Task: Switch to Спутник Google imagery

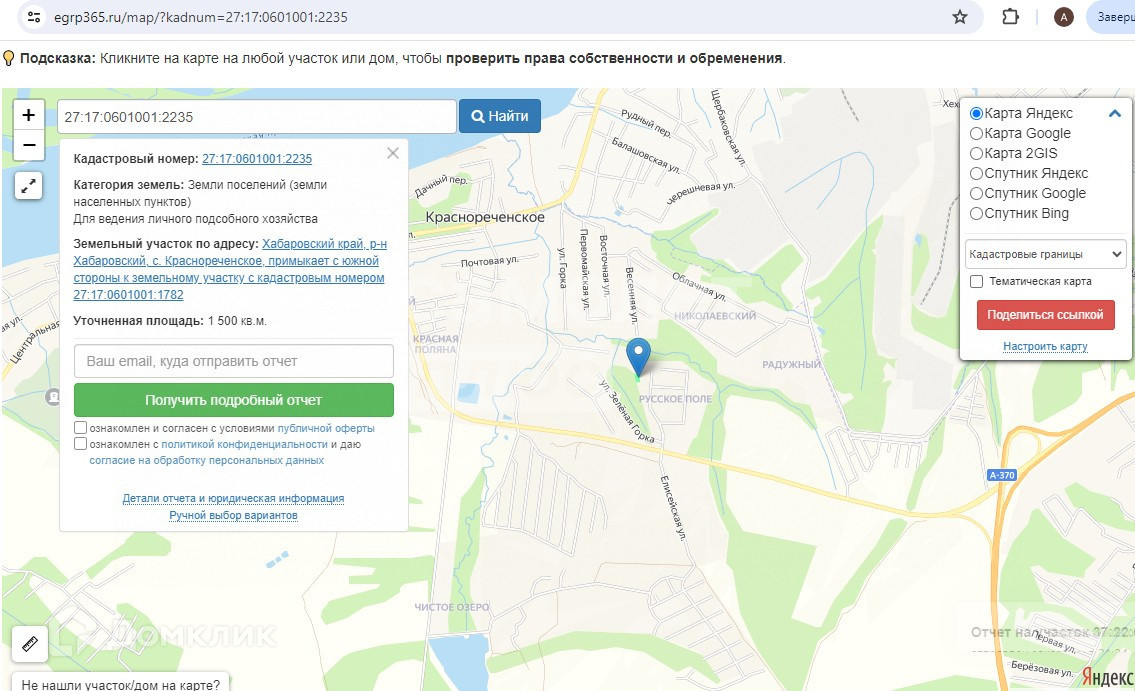Action: (x=976, y=194)
